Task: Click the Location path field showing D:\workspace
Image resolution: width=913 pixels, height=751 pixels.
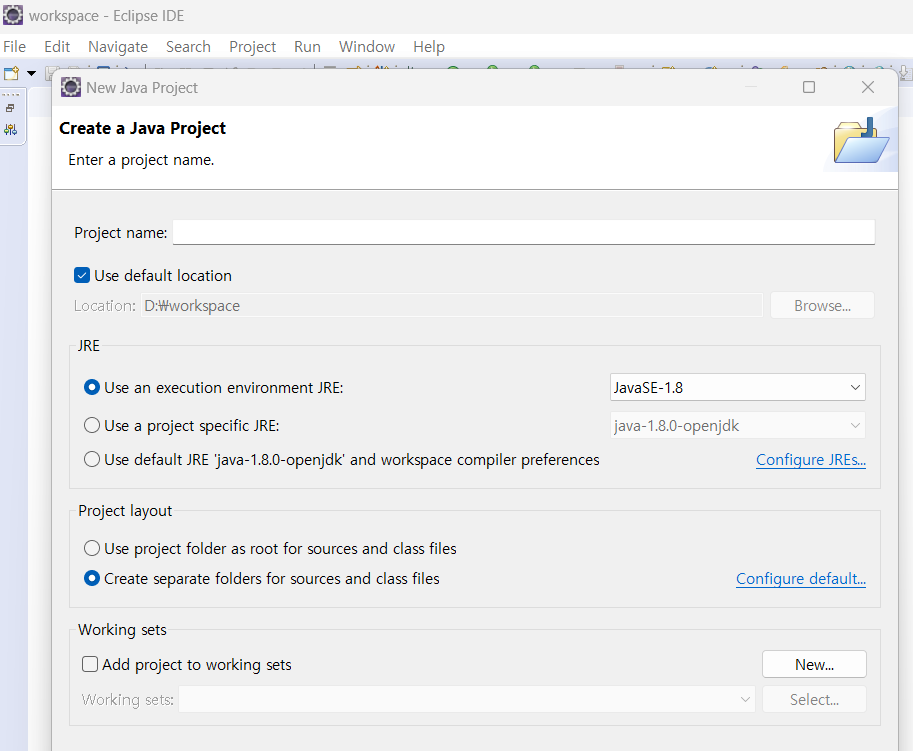Action: coord(451,306)
